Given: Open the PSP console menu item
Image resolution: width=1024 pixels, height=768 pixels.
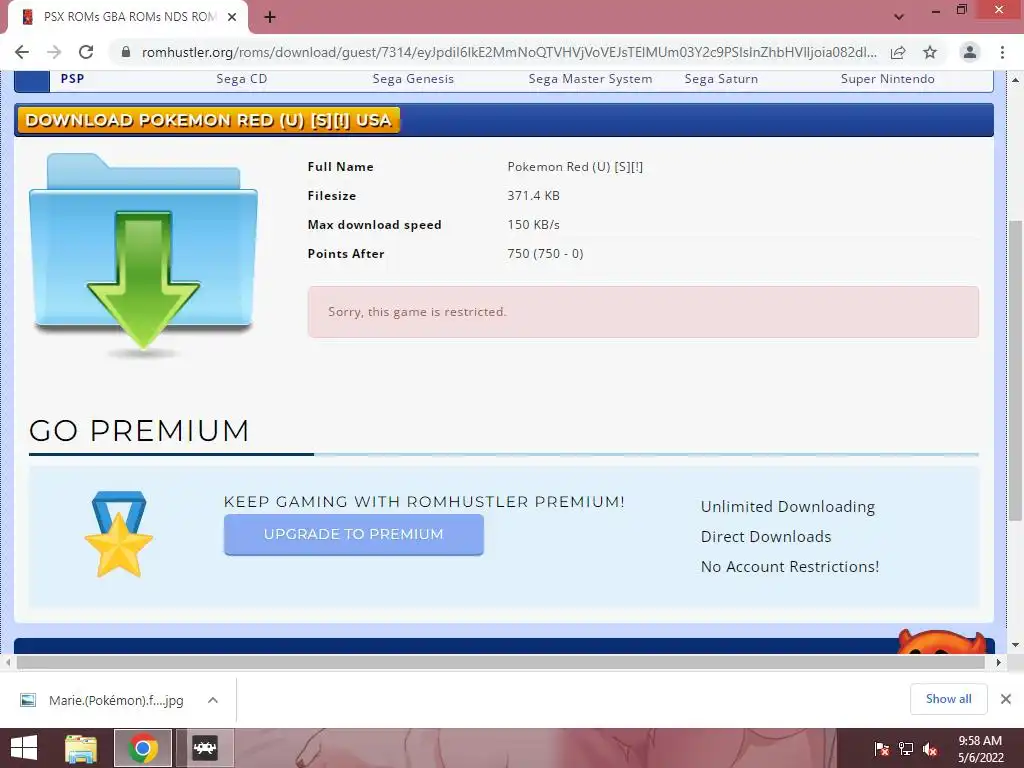Looking at the screenshot, I should [x=72, y=79].
